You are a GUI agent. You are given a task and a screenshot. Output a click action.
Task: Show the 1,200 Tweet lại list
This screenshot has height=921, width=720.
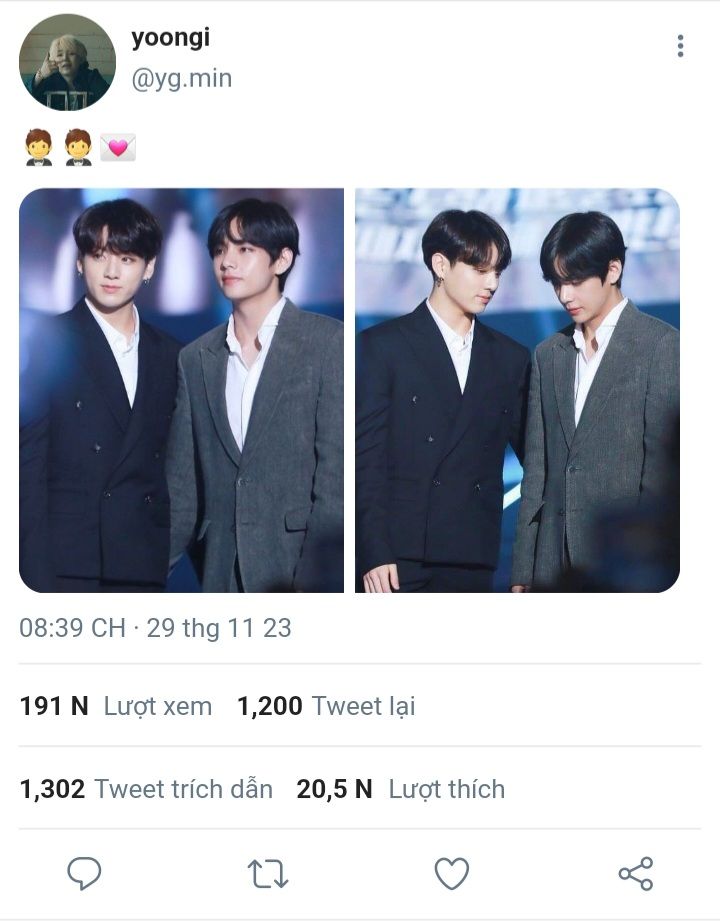click(325, 706)
